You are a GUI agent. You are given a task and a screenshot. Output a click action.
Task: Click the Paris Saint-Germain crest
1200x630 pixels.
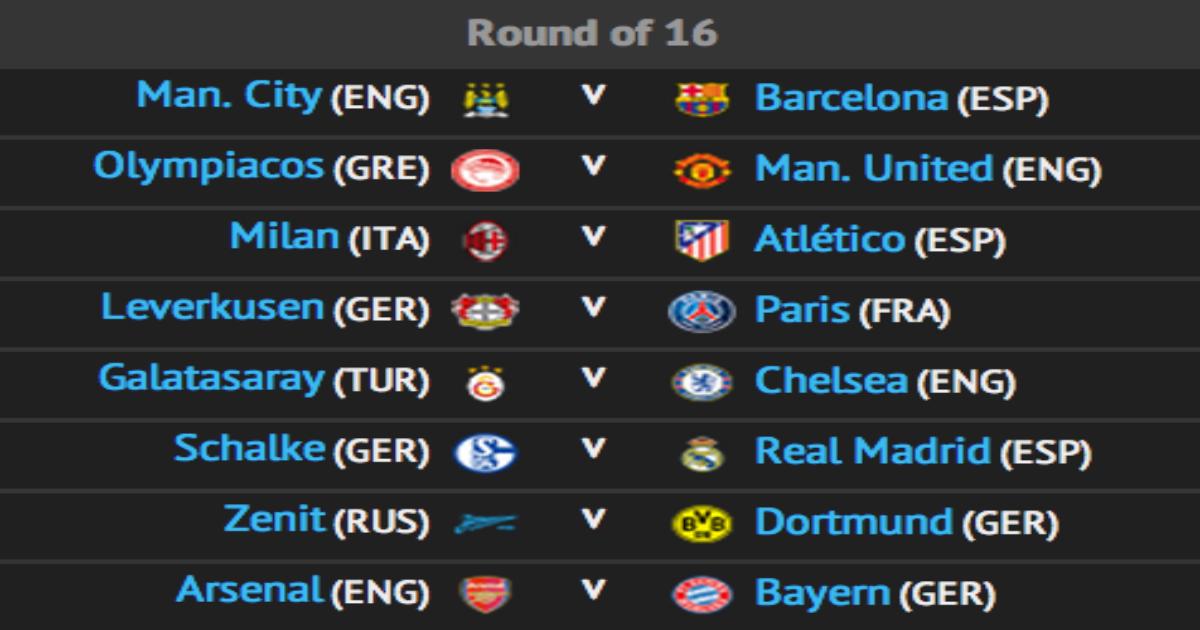(x=702, y=312)
